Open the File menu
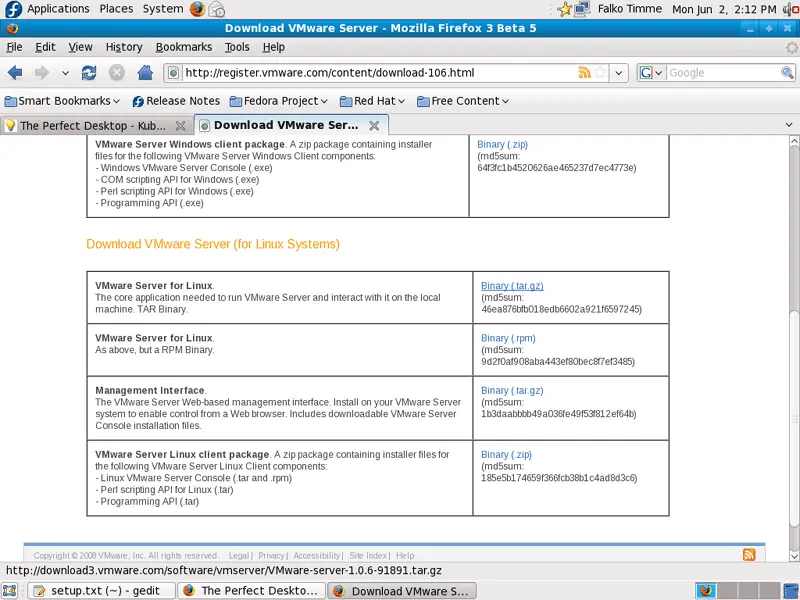This screenshot has height=600, width=800. click(x=14, y=47)
